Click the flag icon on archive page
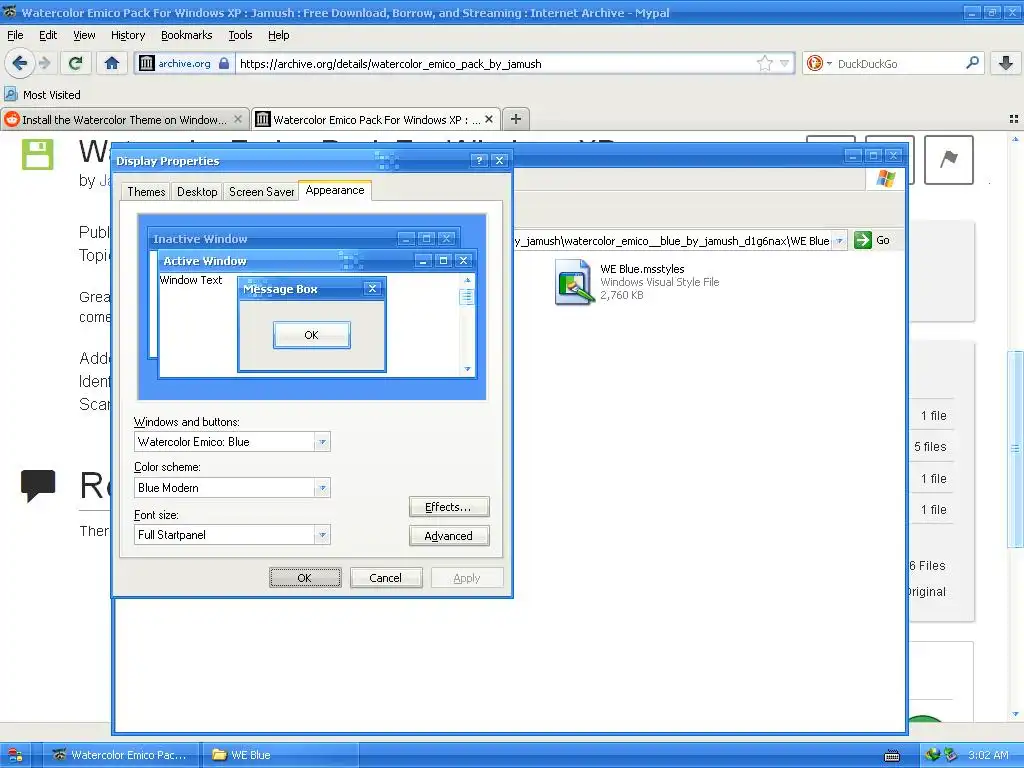1024x768 pixels. tap(949, 159)
